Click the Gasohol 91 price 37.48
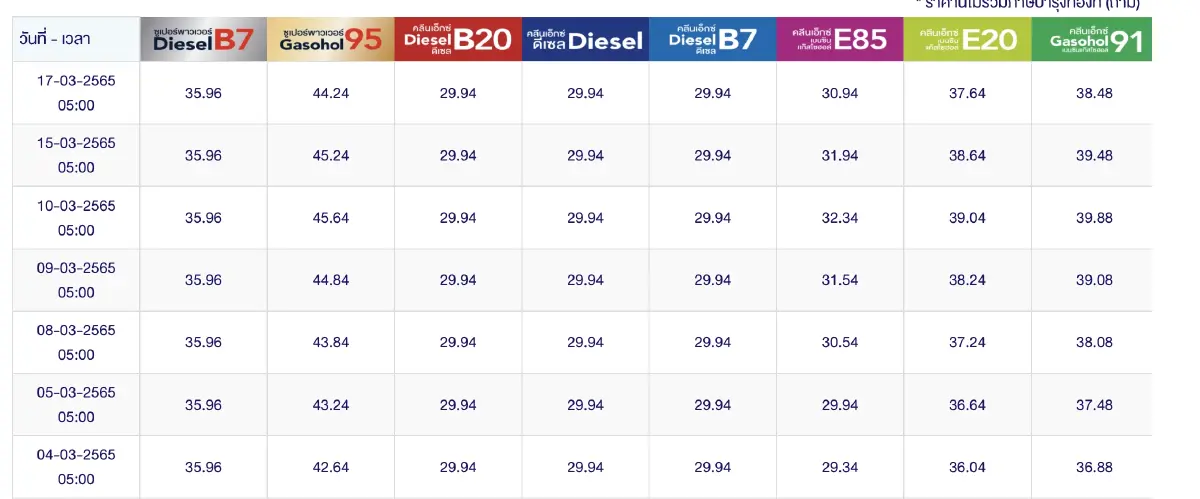The image size is (1200, 499). (x=1094, y=405)
